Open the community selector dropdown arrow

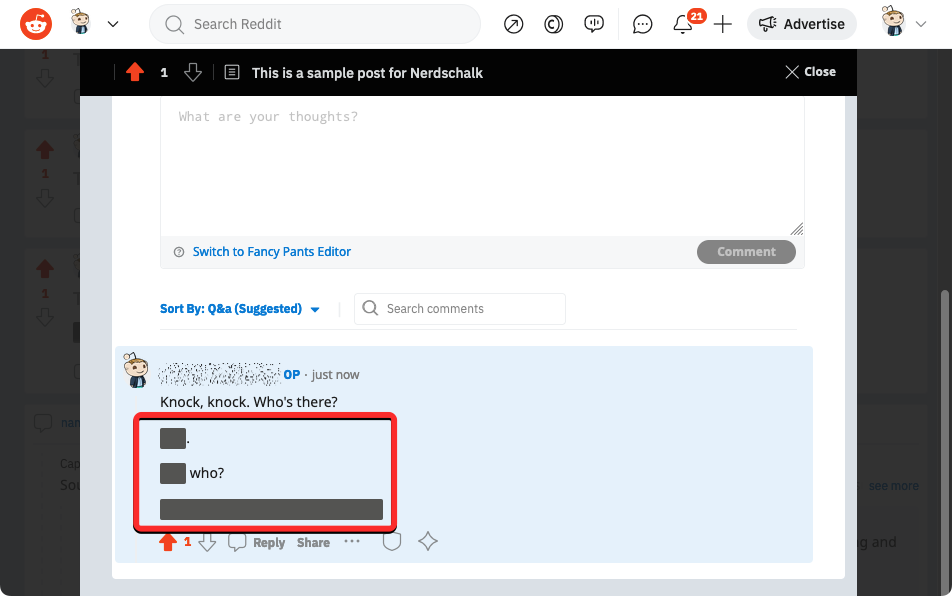[113, 24]
